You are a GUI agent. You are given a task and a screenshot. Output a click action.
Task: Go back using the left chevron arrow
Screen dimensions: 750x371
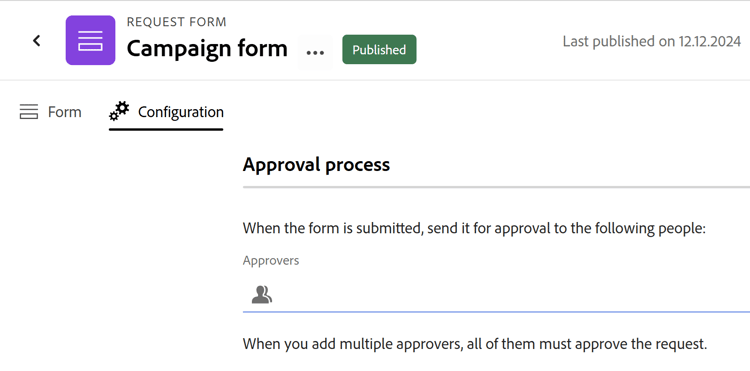(x=36, y=41)
